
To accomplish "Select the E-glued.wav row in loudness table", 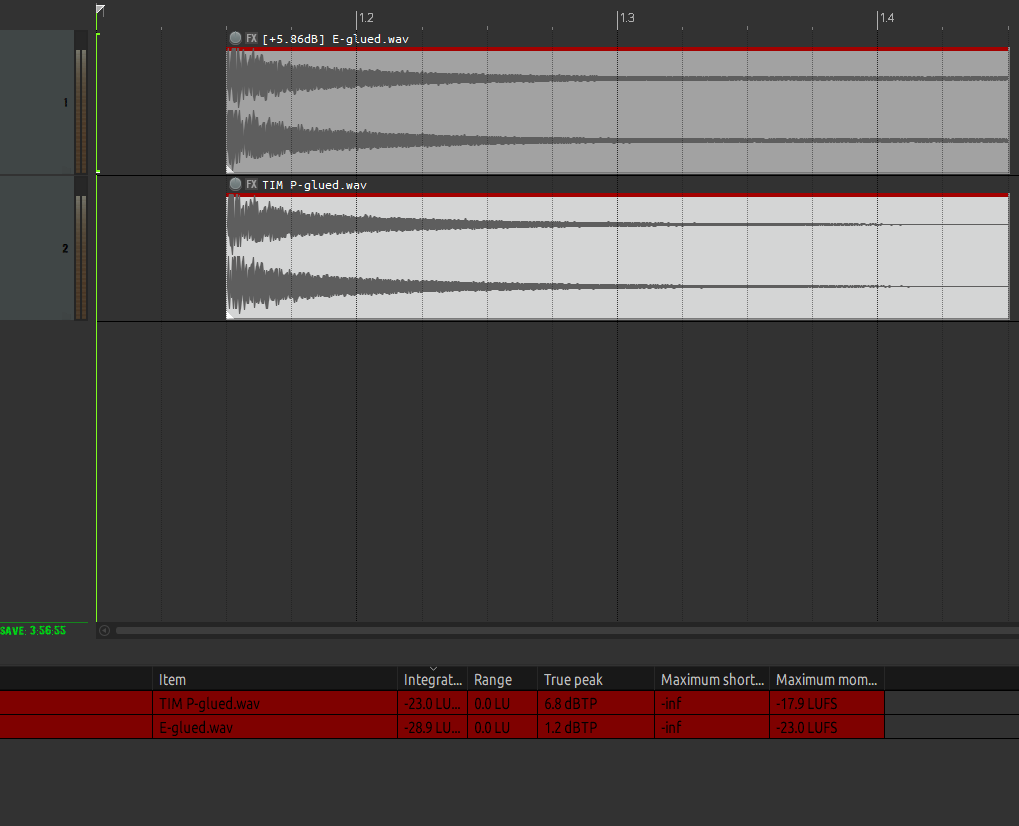I will pos(442,727).
